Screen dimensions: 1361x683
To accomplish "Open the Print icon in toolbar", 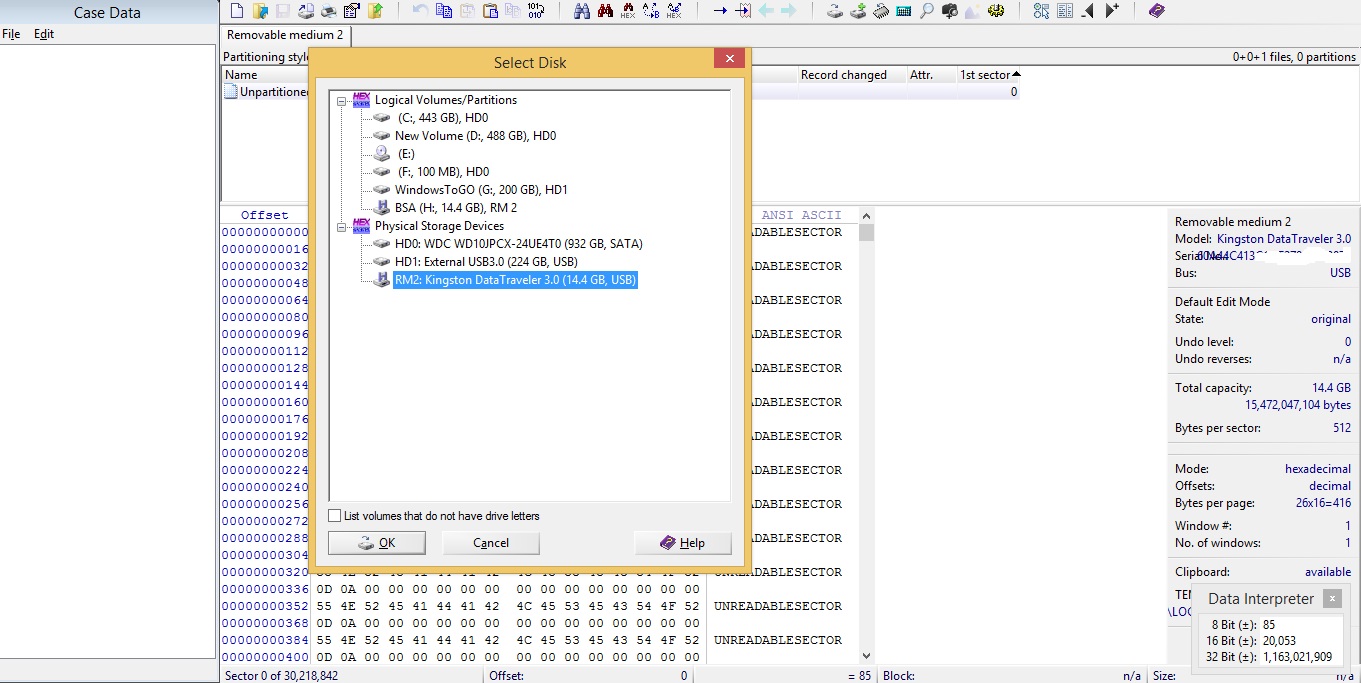I will pyautogui.click(x=328, y=11).
